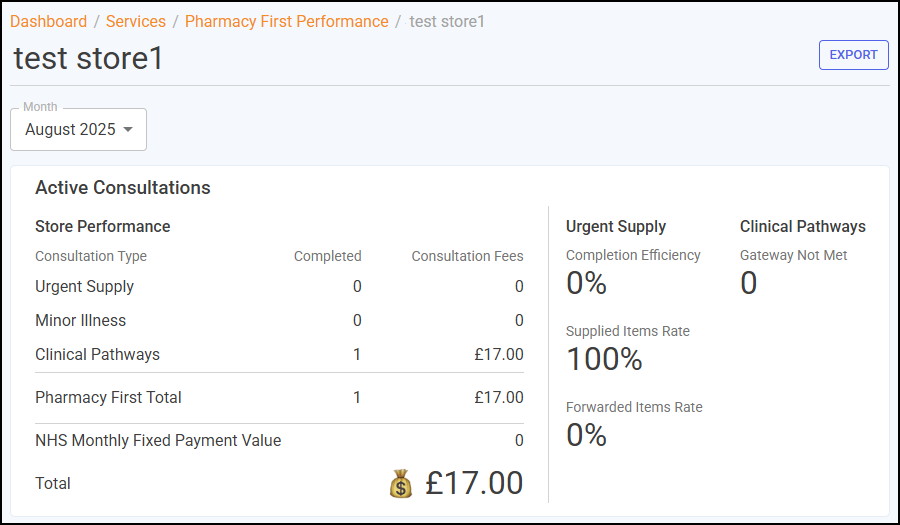Click the Completed column header
Image resolution: width=900 pixels, height=525 pixels.
coord(328,256)
